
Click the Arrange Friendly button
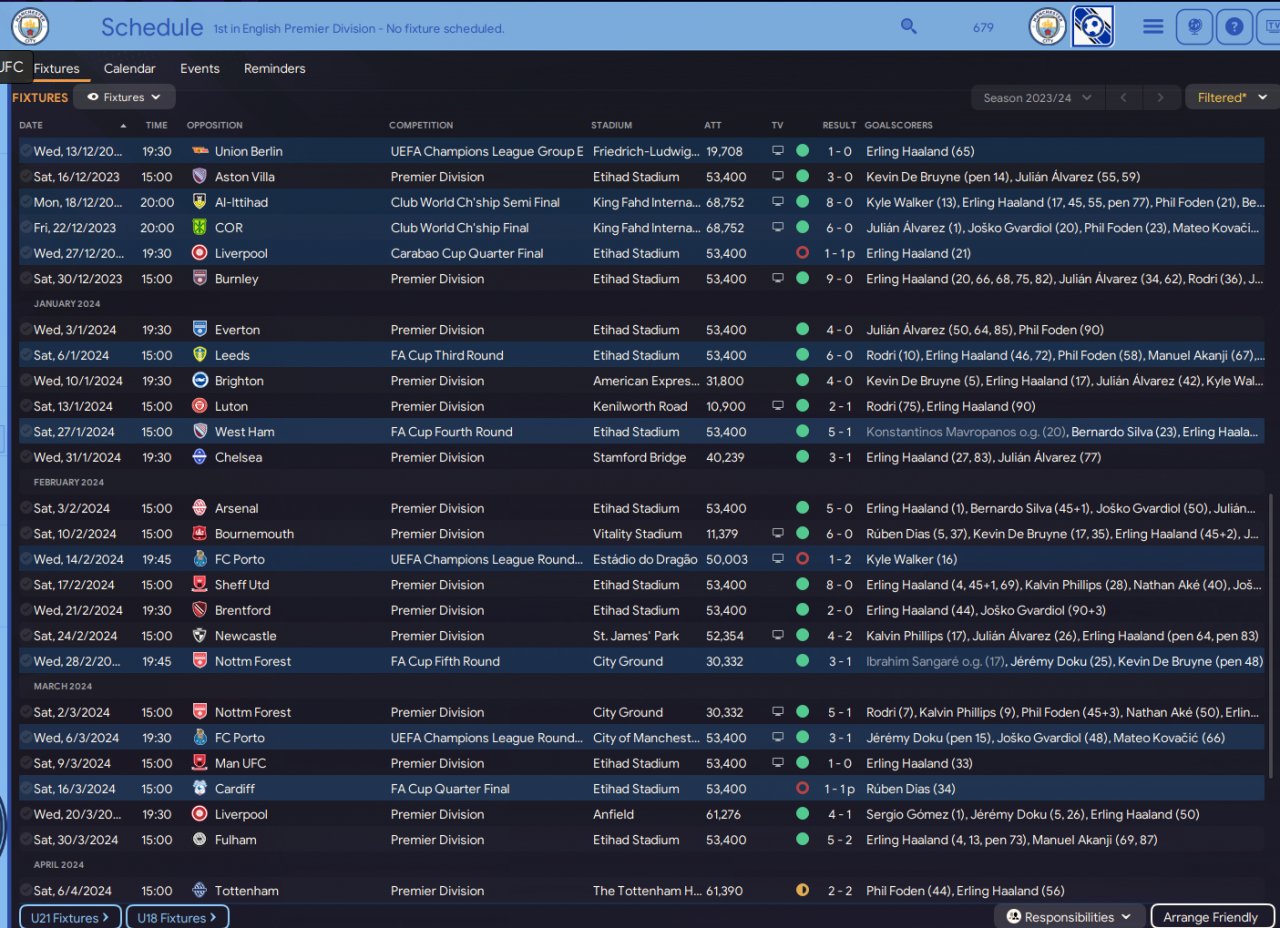[1211, 917]
